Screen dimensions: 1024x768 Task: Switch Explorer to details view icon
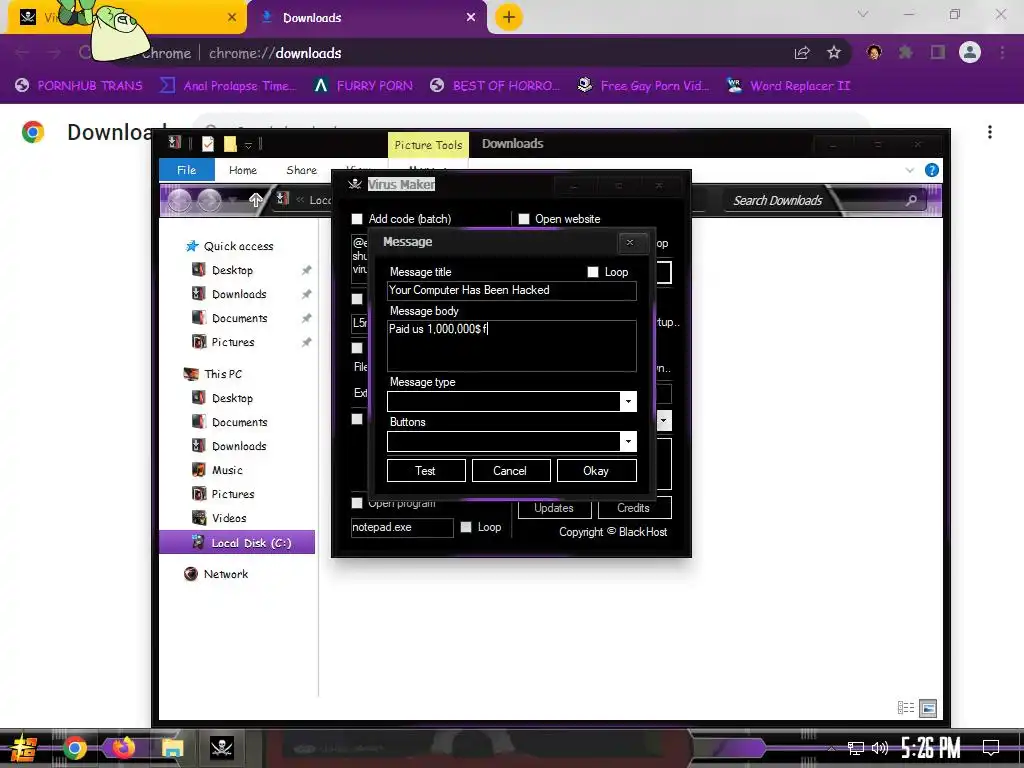pyautogui.click(x=906, y=708)
